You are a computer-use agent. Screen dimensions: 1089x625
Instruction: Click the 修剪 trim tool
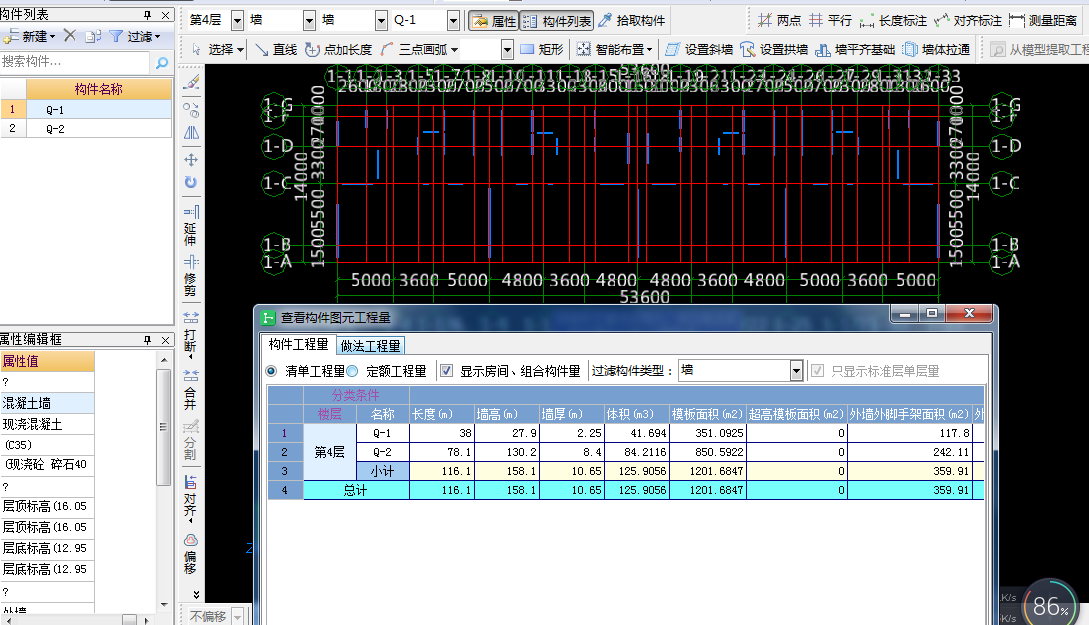(191, 276)
